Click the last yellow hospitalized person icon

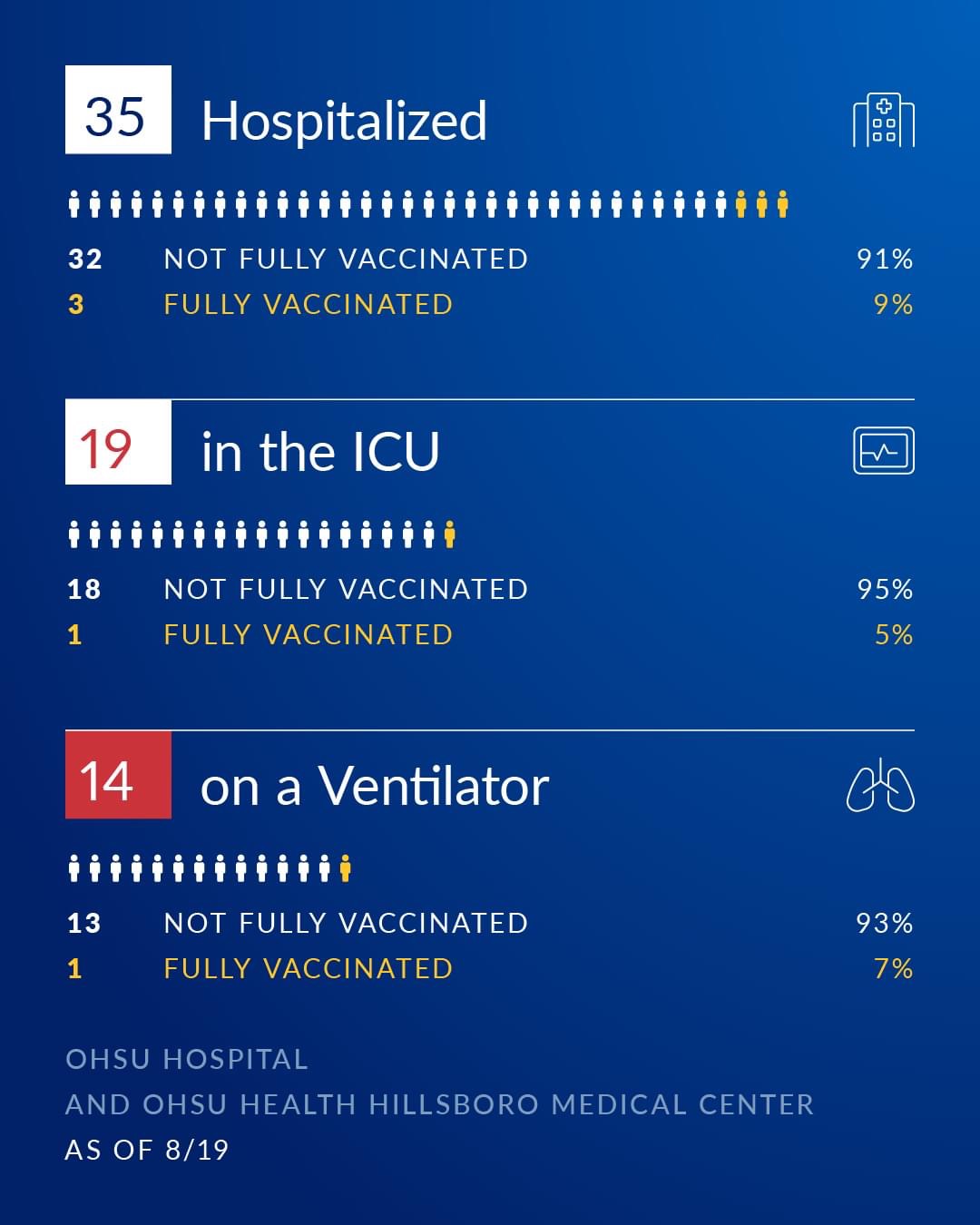tap(782, 204)
